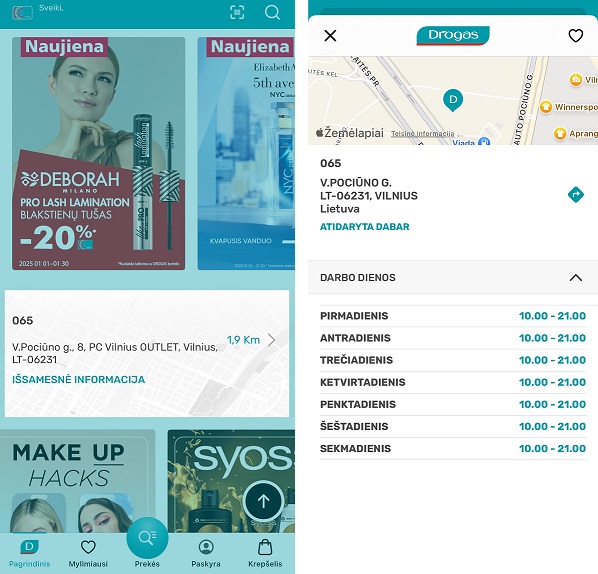Open the MAKE UP HACKS banner
The image size is (598, 574).
pyautogui.click(x=77, y=481)
